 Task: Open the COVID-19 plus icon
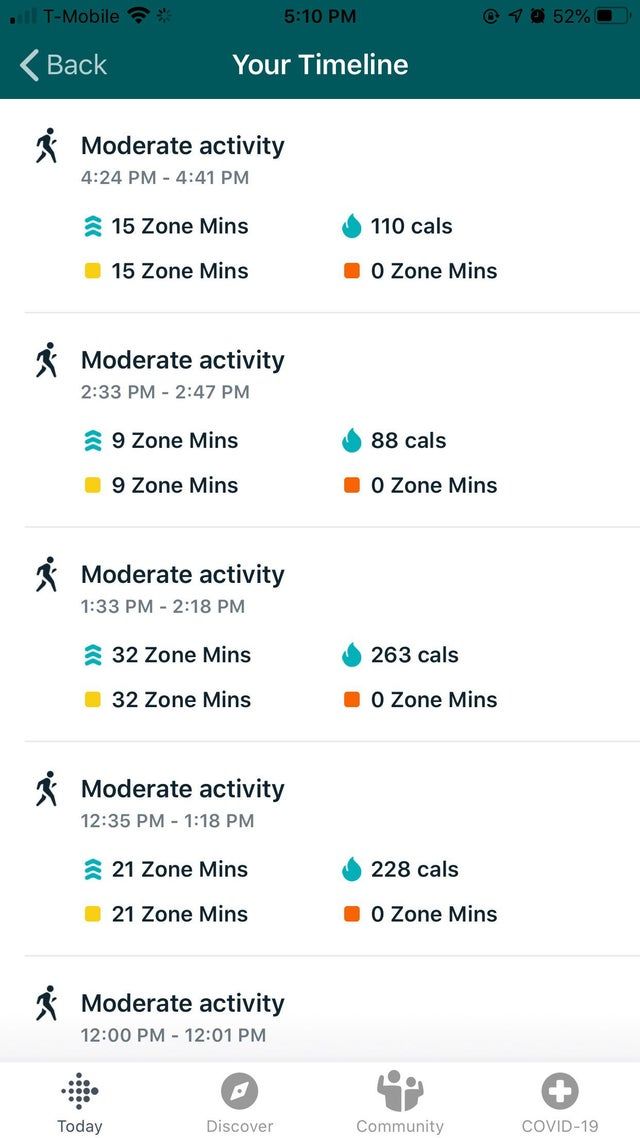559,1090
